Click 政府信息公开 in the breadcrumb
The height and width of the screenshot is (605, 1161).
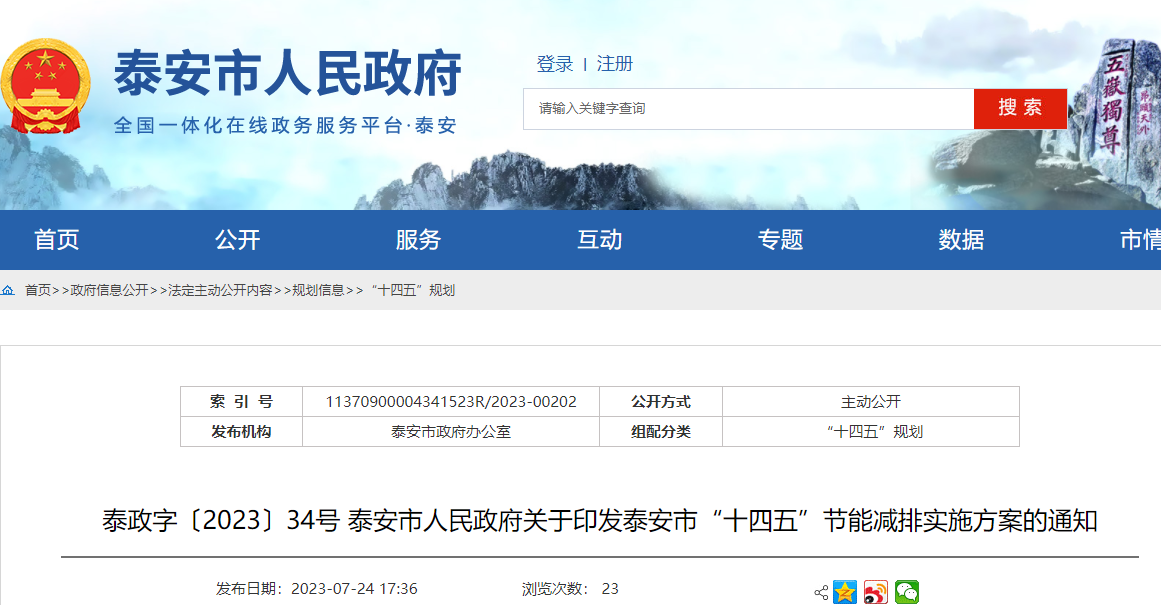pyautogui.click(x=109, y=290)
